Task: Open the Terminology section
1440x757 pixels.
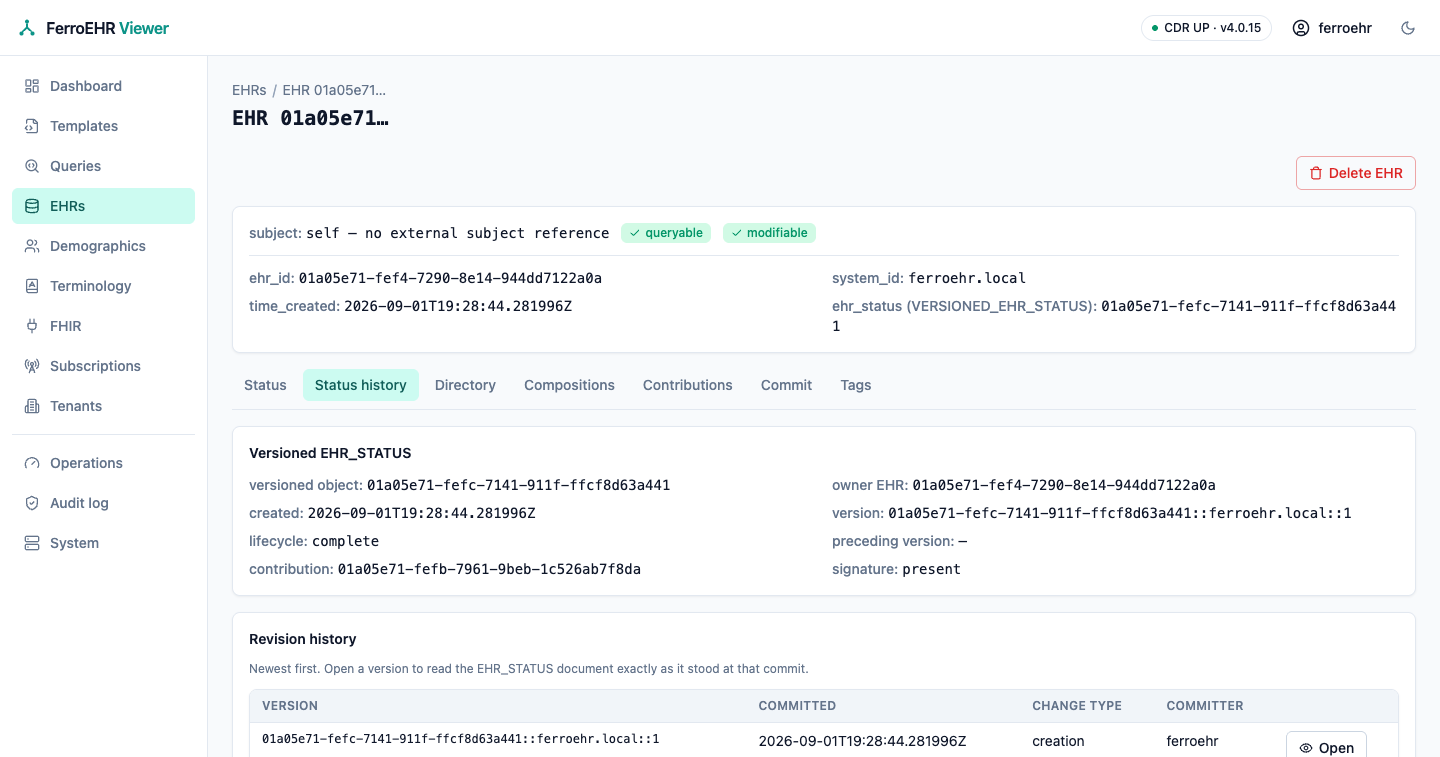Action: (x=103, y=286)
